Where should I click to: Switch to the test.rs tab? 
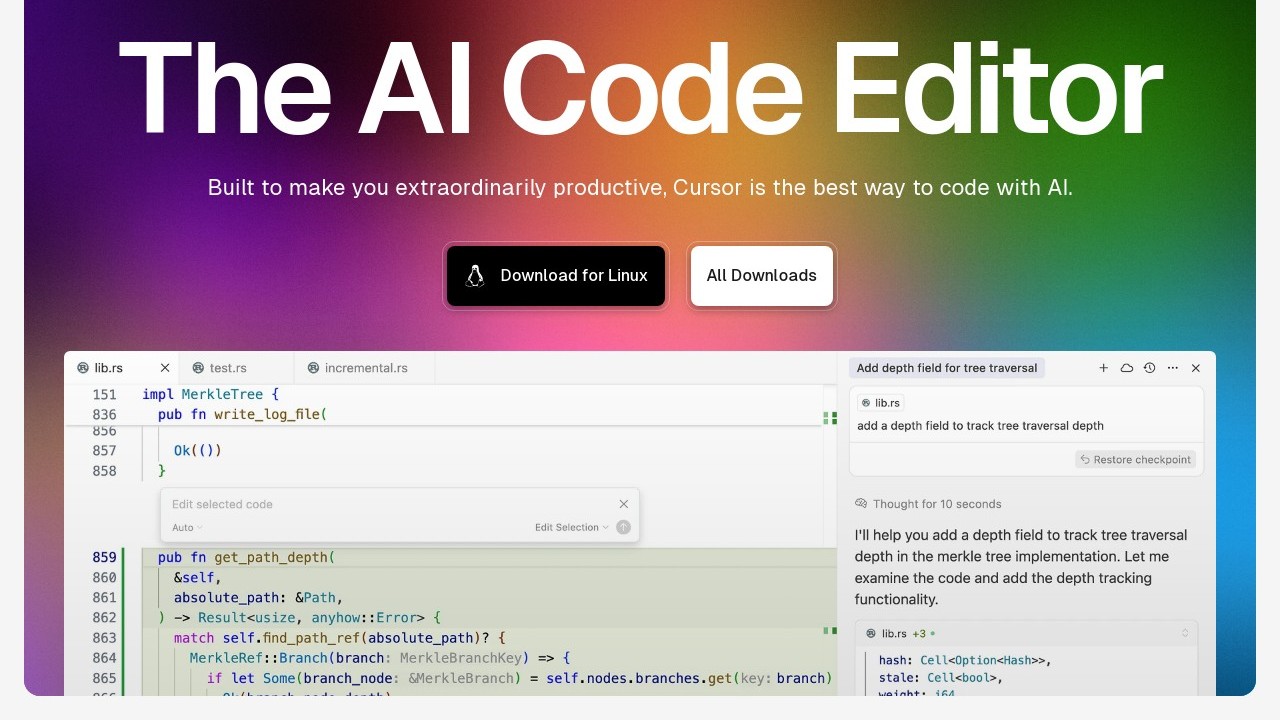pos(227,368)
